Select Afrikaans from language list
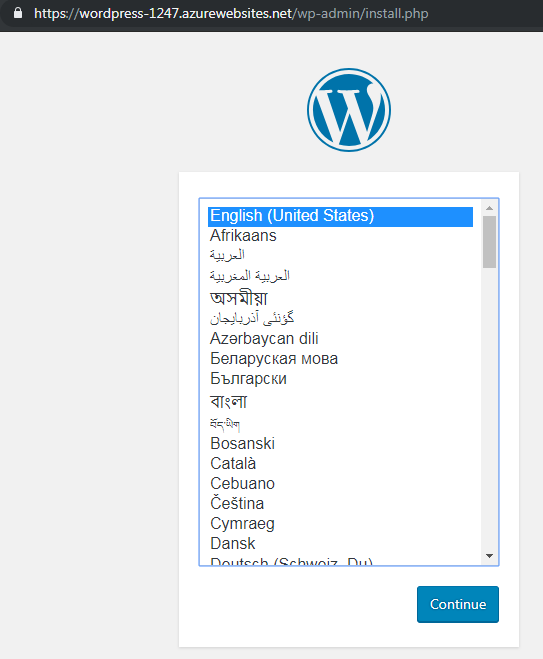The width and height of the screenshot is (543, 659). [340, 236]
